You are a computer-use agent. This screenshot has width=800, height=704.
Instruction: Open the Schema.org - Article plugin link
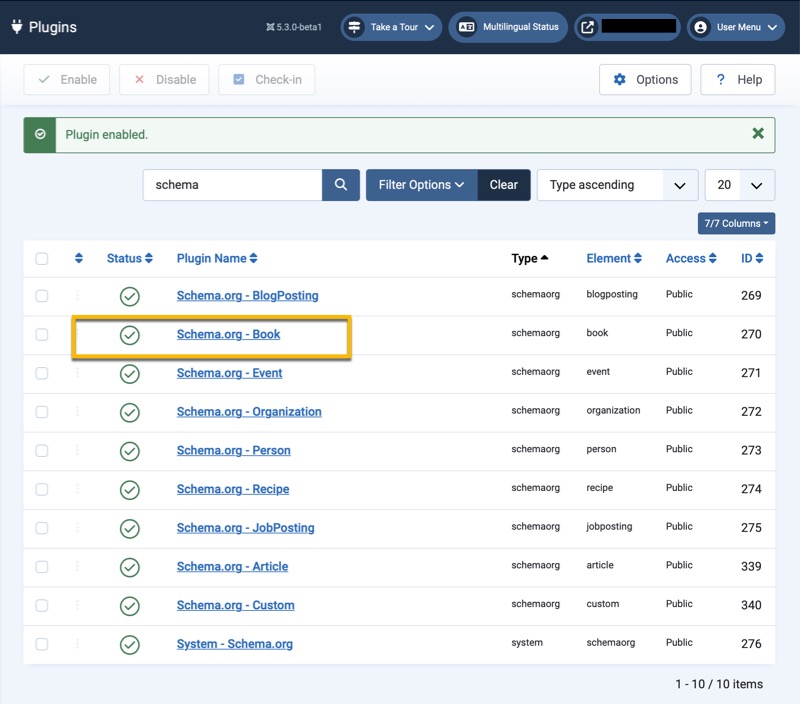[x=232, y=567]
